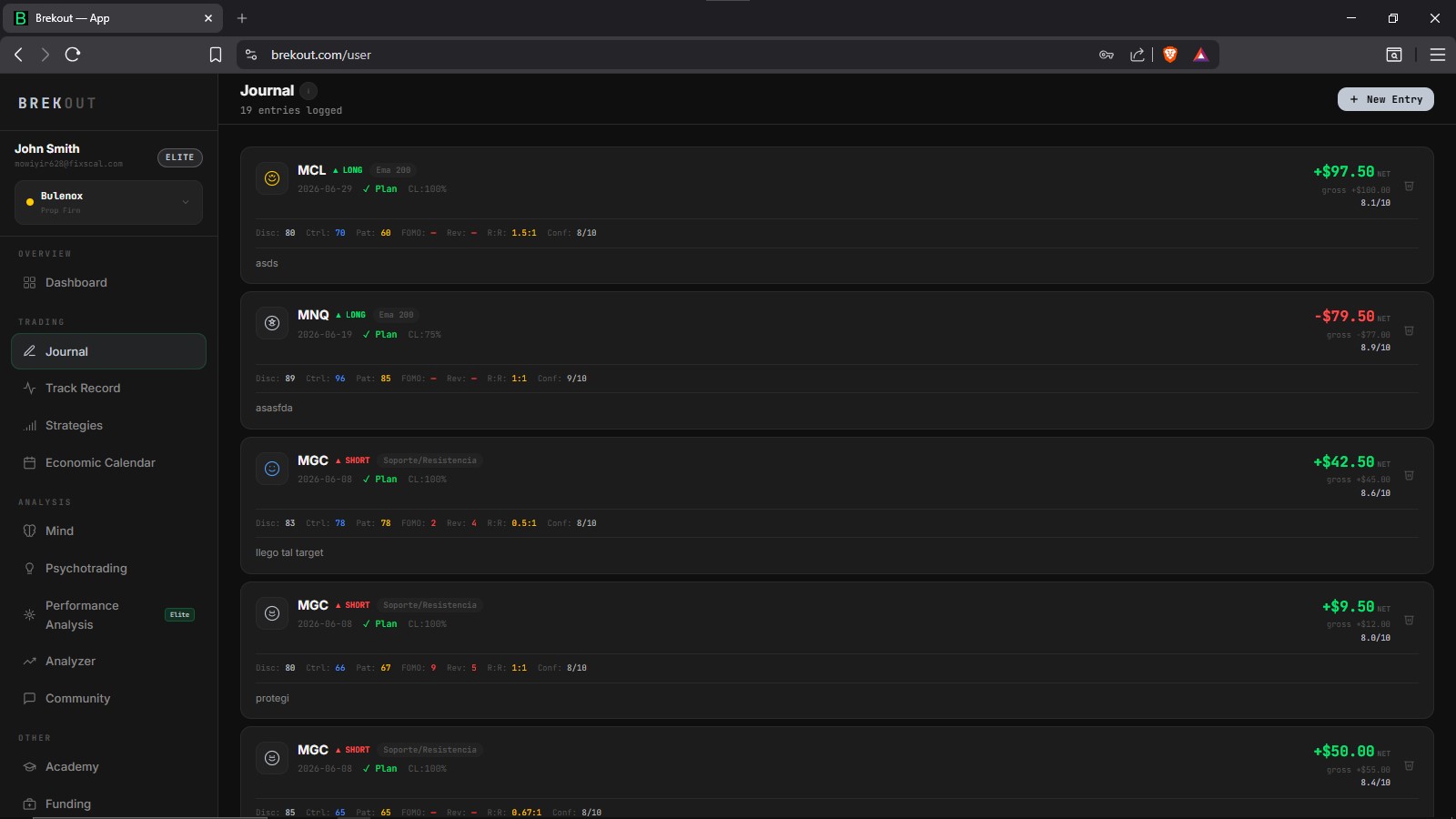
Task: Expand the Bulenox account dropdown
Action: [x=108, y=202]
